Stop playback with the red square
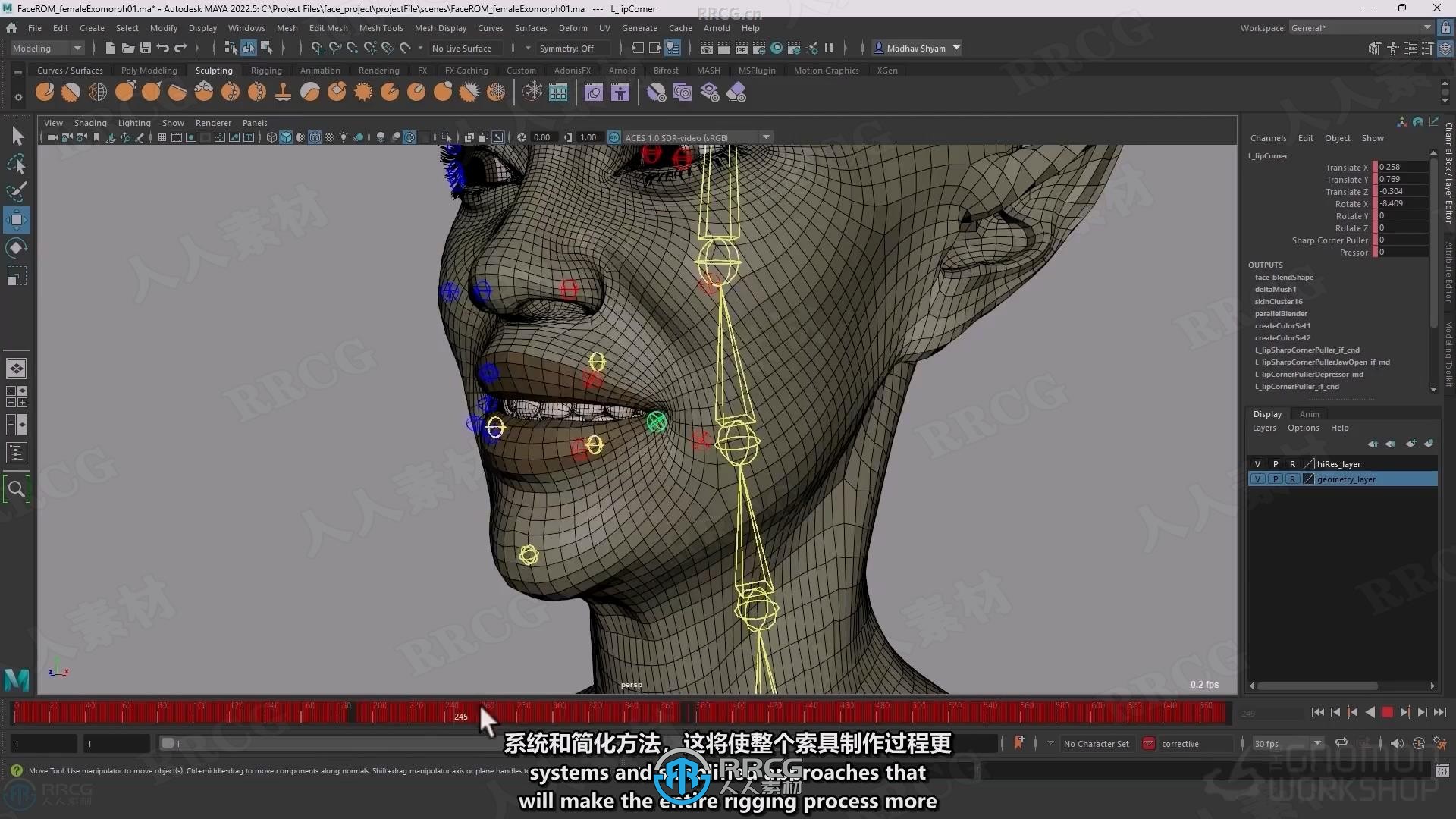Screen dimensions: 1456x819 click(x=1387, y=712)
